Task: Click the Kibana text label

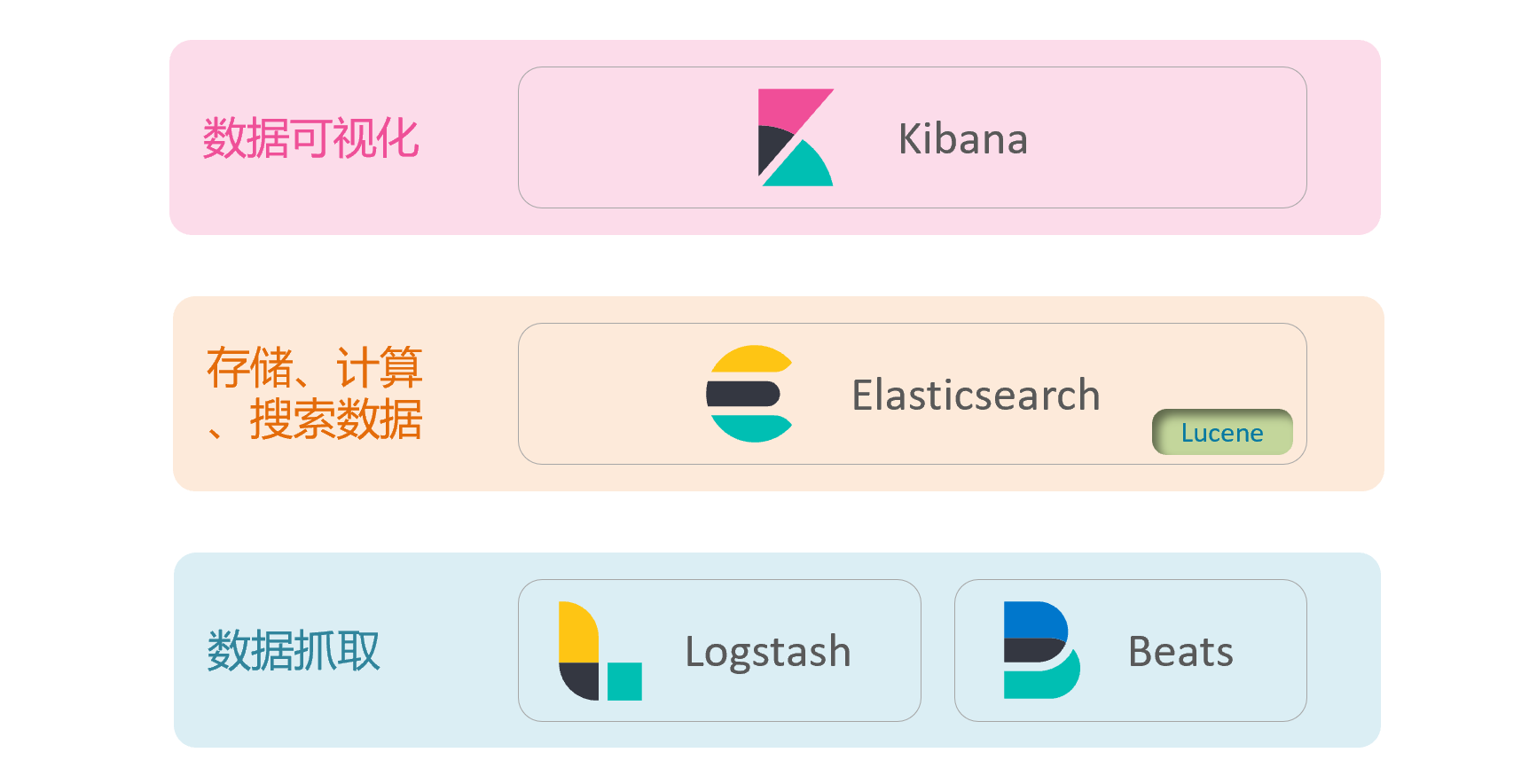Action: coord(962,139)
